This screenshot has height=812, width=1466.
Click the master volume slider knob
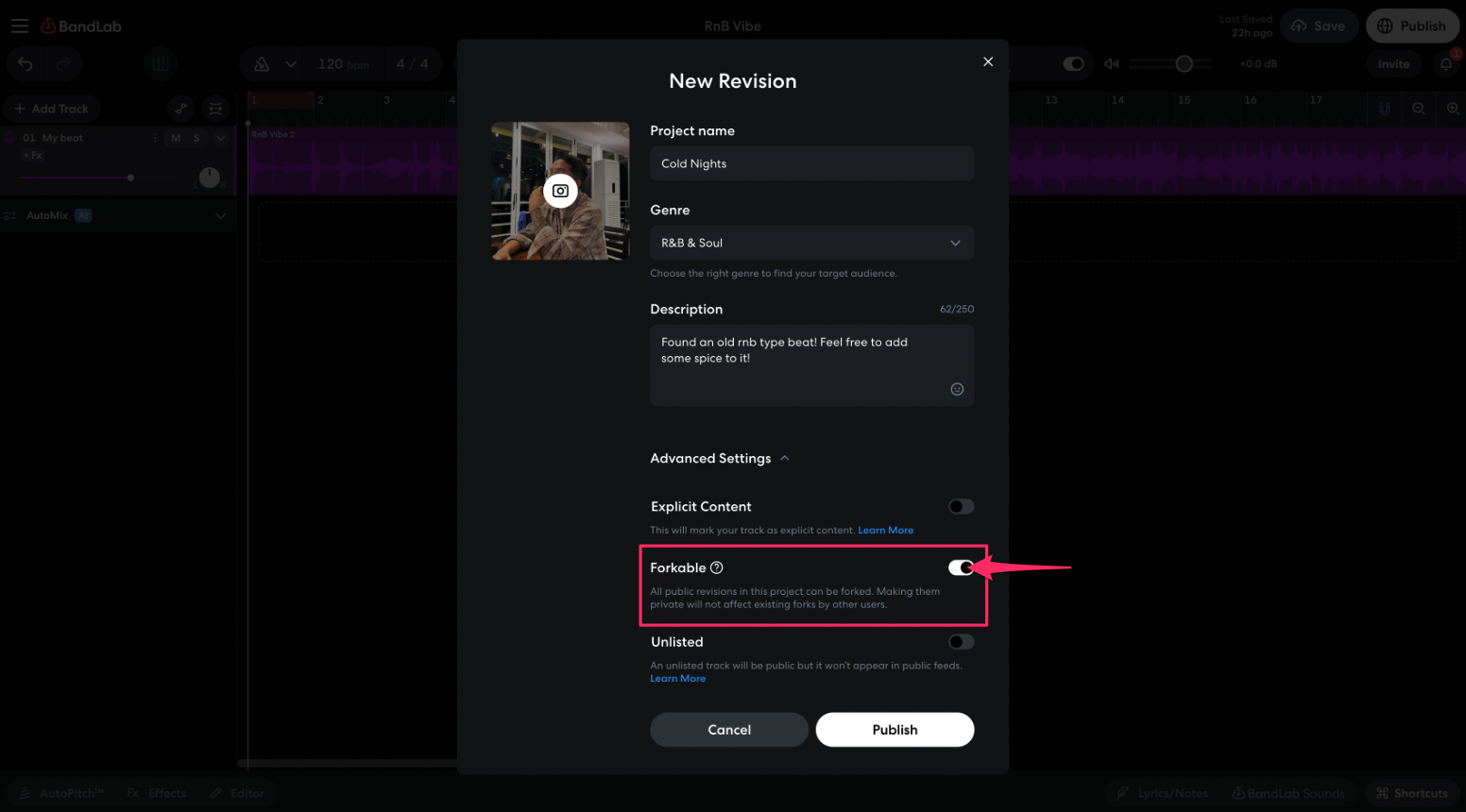[1184, 64]
